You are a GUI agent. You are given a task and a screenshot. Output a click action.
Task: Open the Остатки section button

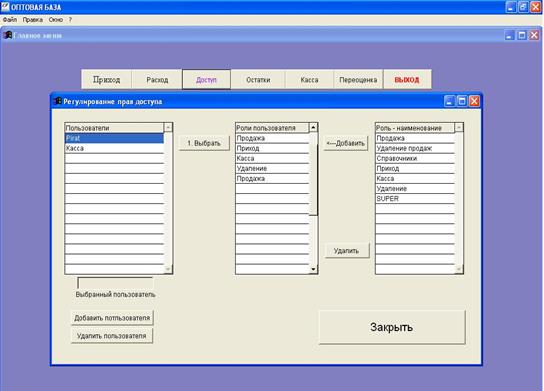[x=258, y=79]
